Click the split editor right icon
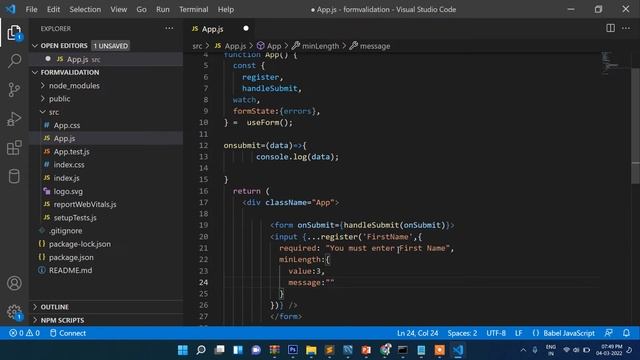Viewport: 640px width, 360px height. coord(610,28)
